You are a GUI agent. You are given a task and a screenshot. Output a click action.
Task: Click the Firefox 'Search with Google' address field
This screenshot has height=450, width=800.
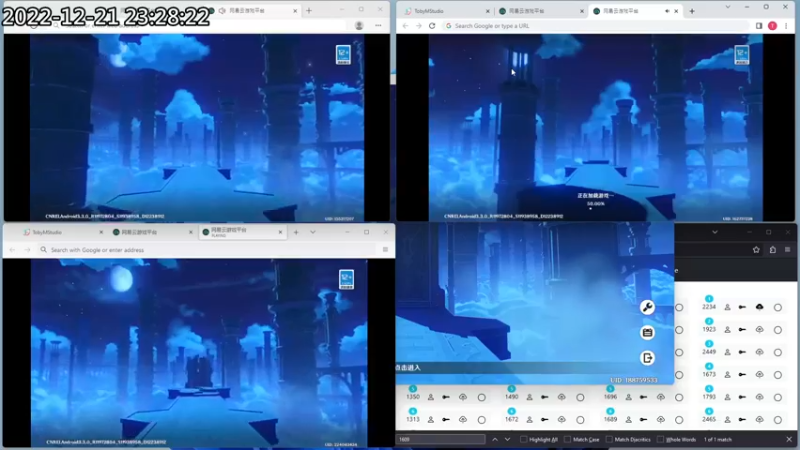tap(208, 249)
